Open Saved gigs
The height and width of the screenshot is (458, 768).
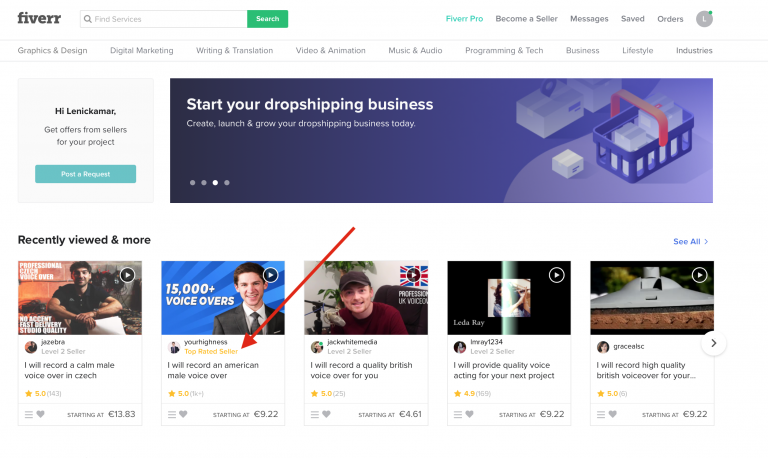pyautogui.click(x=633, y=19)
